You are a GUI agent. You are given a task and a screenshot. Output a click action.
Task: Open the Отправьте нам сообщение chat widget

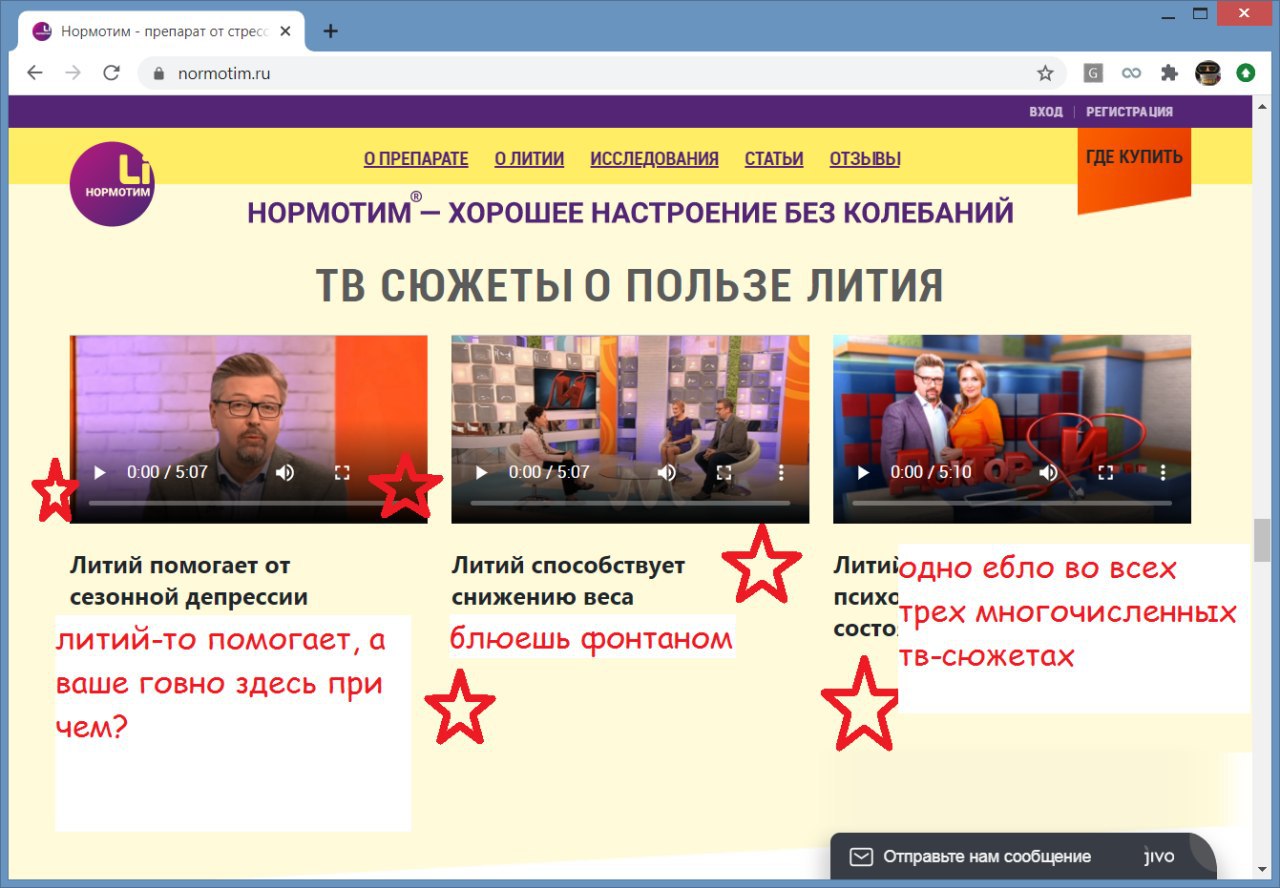(1023, 857)
